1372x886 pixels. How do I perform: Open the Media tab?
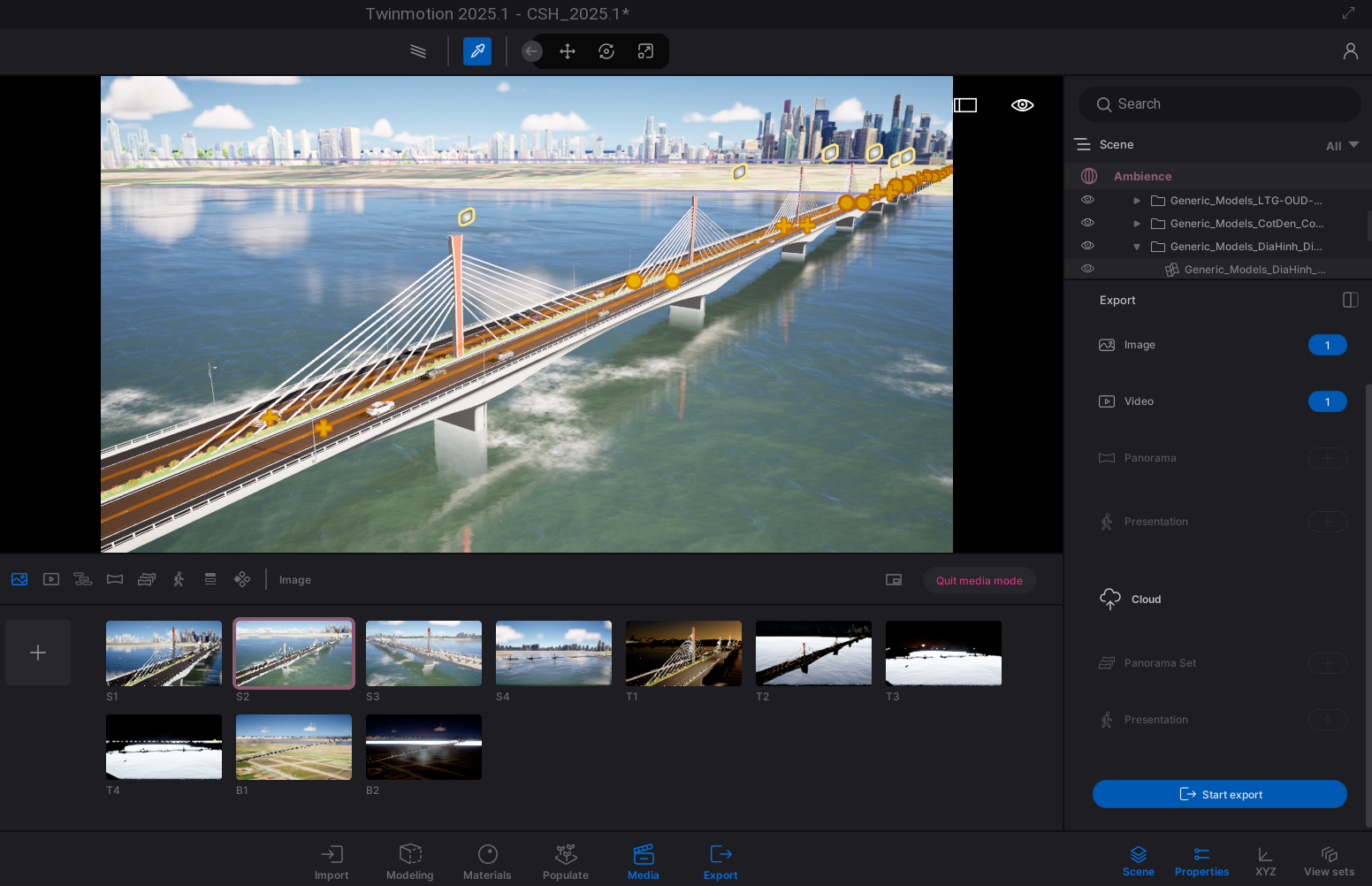pos(644,862)
